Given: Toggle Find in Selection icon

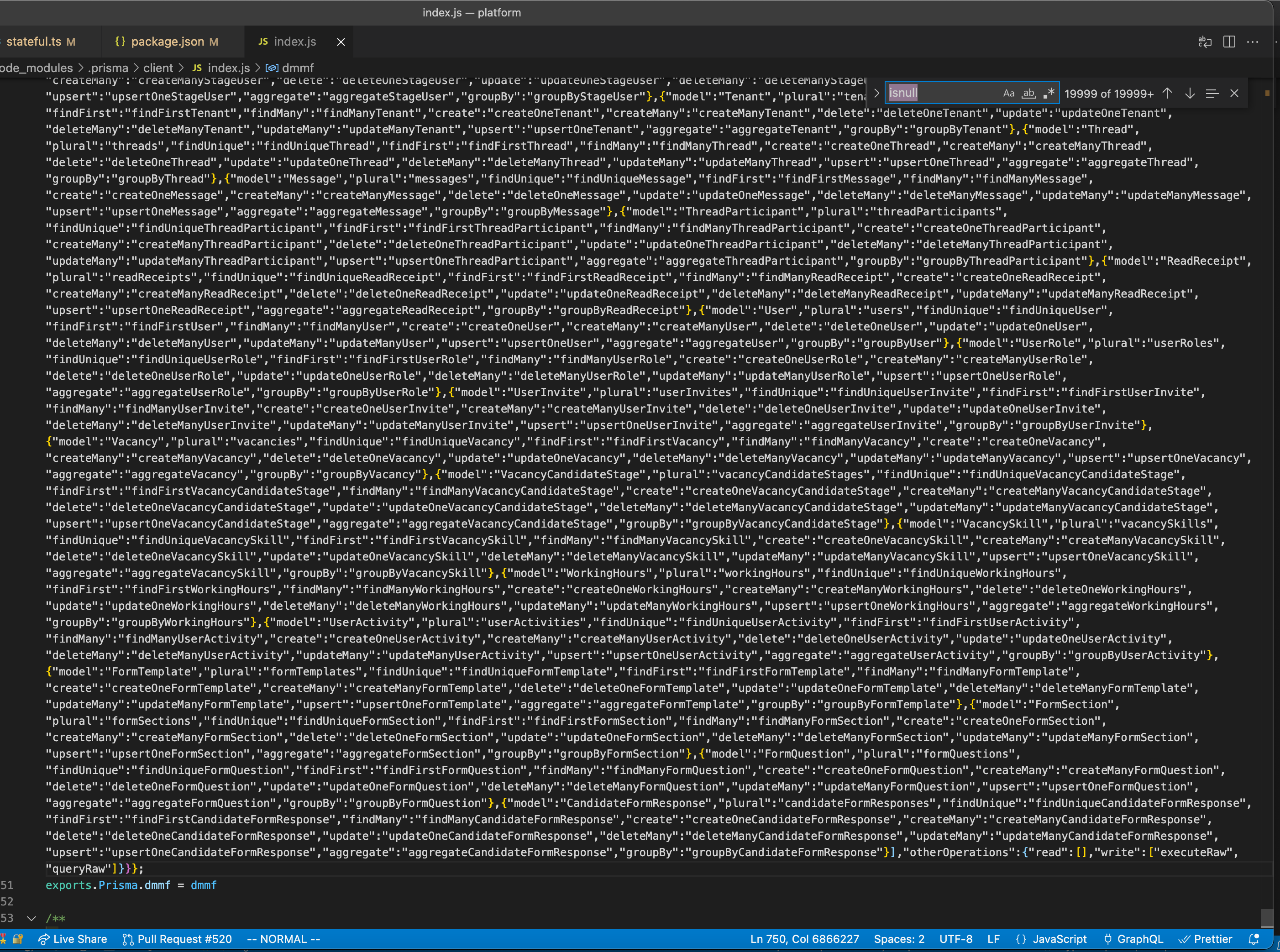Looking at the screenshot, I should point(1212,94).
